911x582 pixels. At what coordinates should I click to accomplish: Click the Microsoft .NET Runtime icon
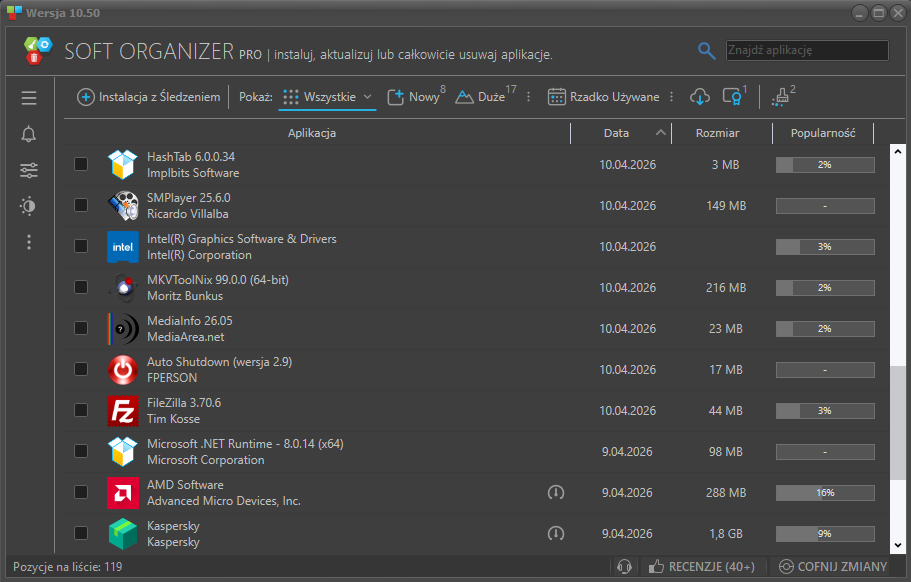pyautogui.click(x=123, y=452)
